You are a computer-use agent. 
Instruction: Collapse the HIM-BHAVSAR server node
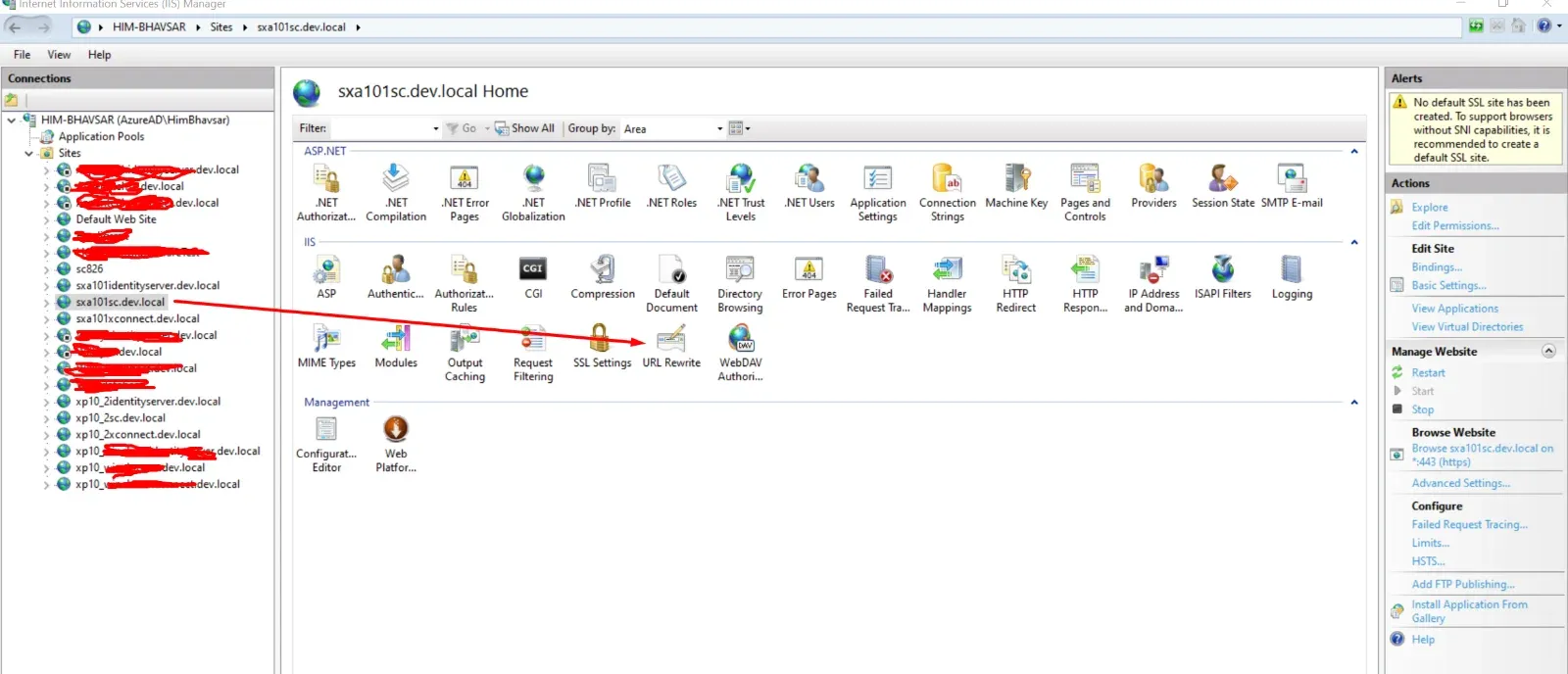(12, 120)
